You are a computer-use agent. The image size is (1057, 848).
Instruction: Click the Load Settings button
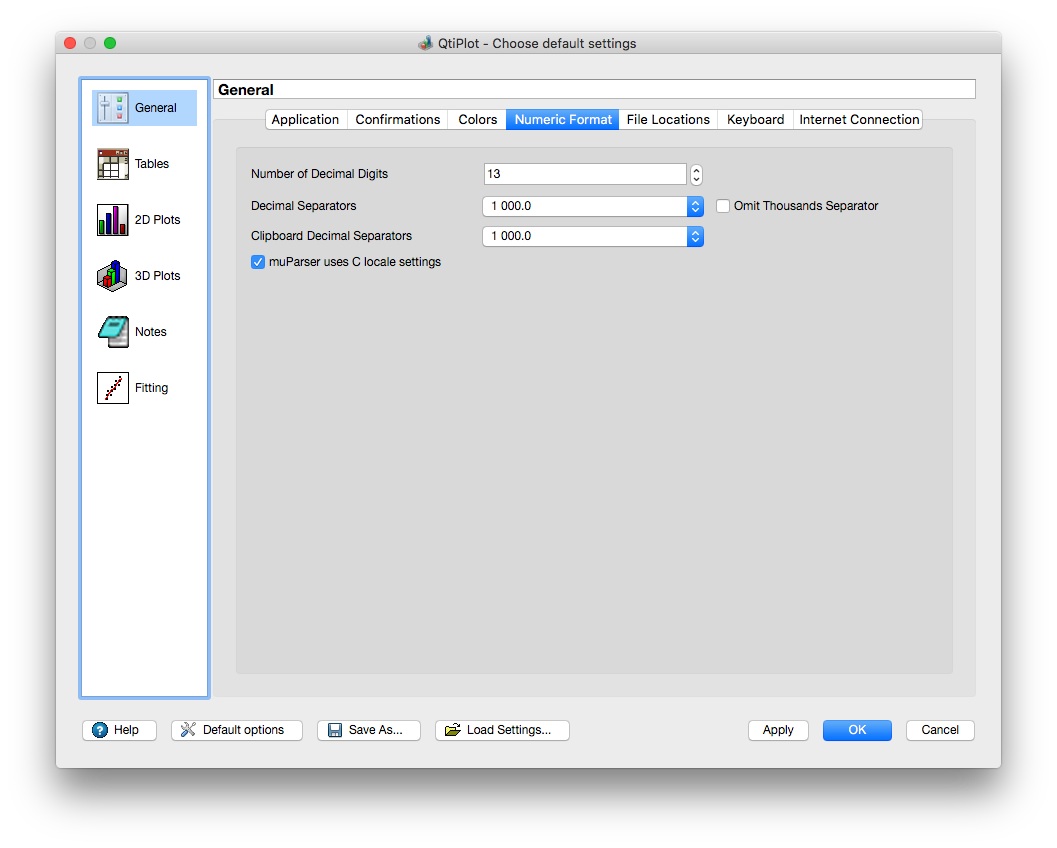[502, 730]
